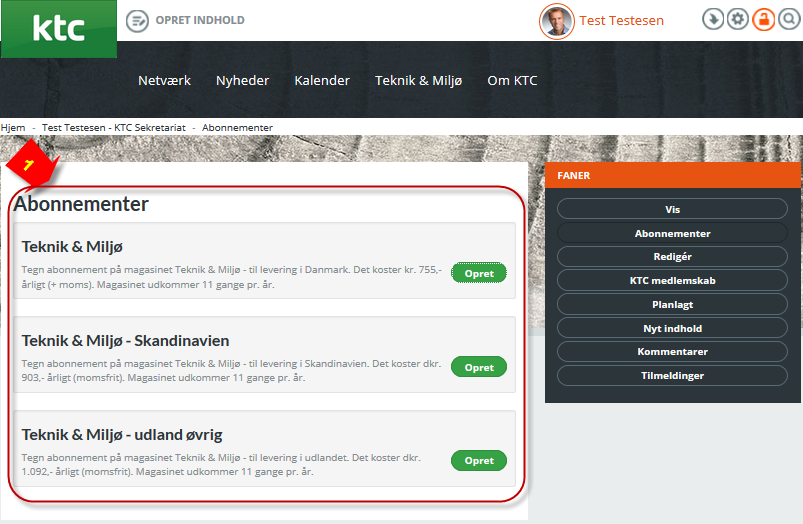Select the Nyt indhold tab
Image resolution: width=803 pixels, height=524 pixels.
point(672,328)
